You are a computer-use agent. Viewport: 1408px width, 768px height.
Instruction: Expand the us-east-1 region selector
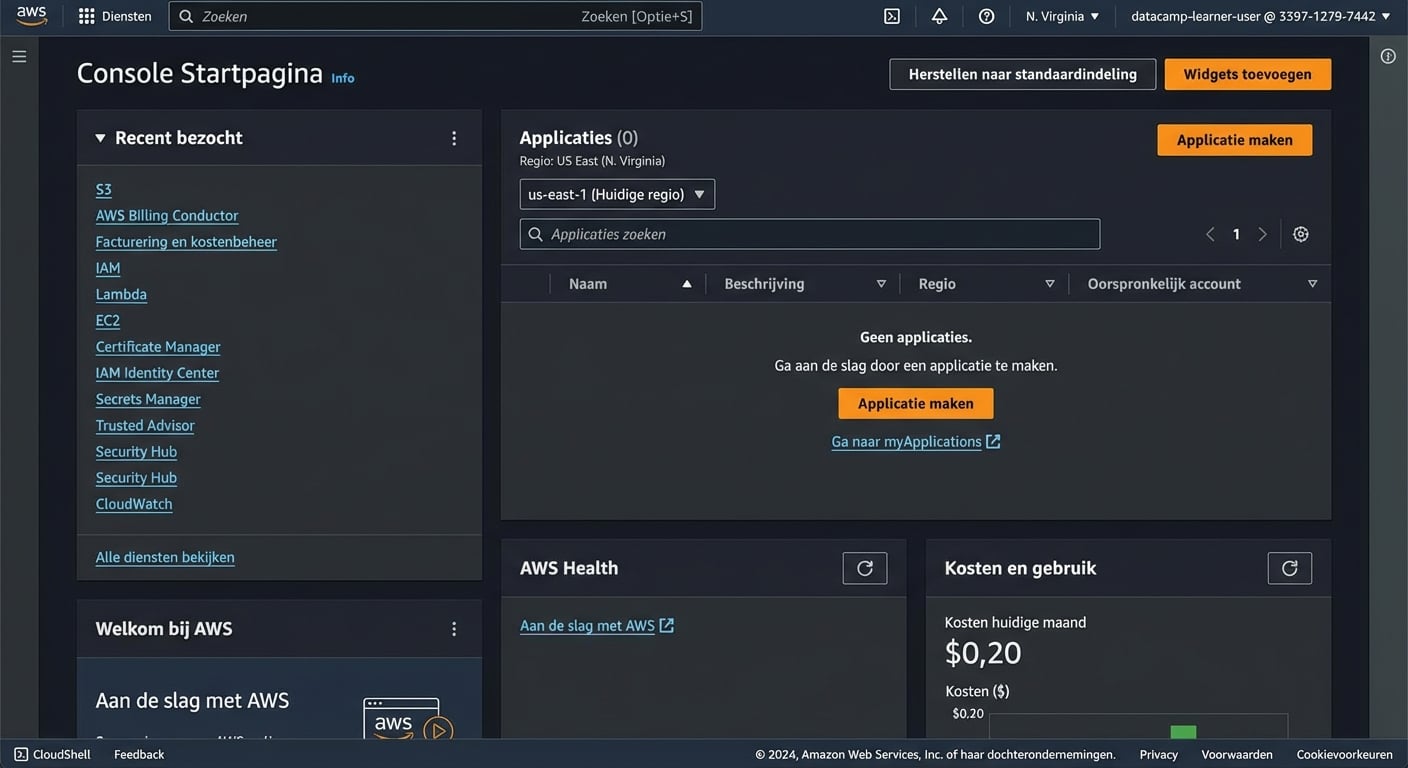tap(616, 192)
